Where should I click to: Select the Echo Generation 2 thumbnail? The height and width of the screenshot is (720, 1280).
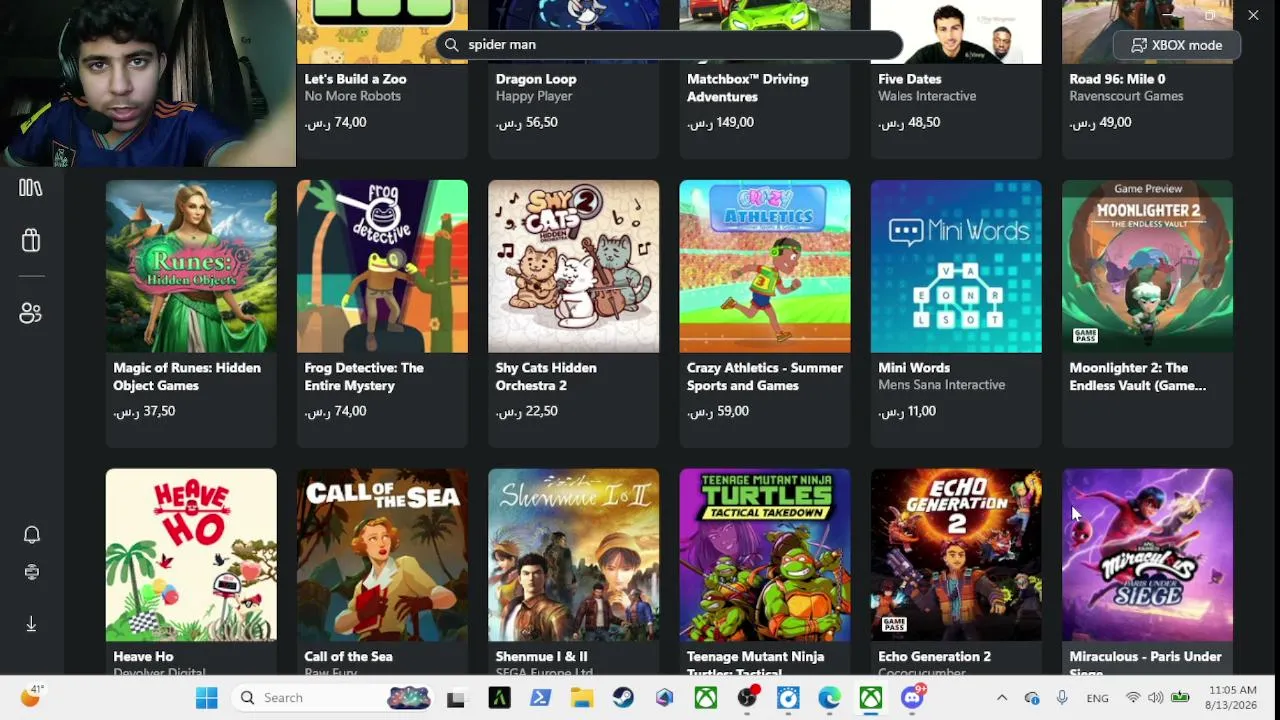coord(956,555)
